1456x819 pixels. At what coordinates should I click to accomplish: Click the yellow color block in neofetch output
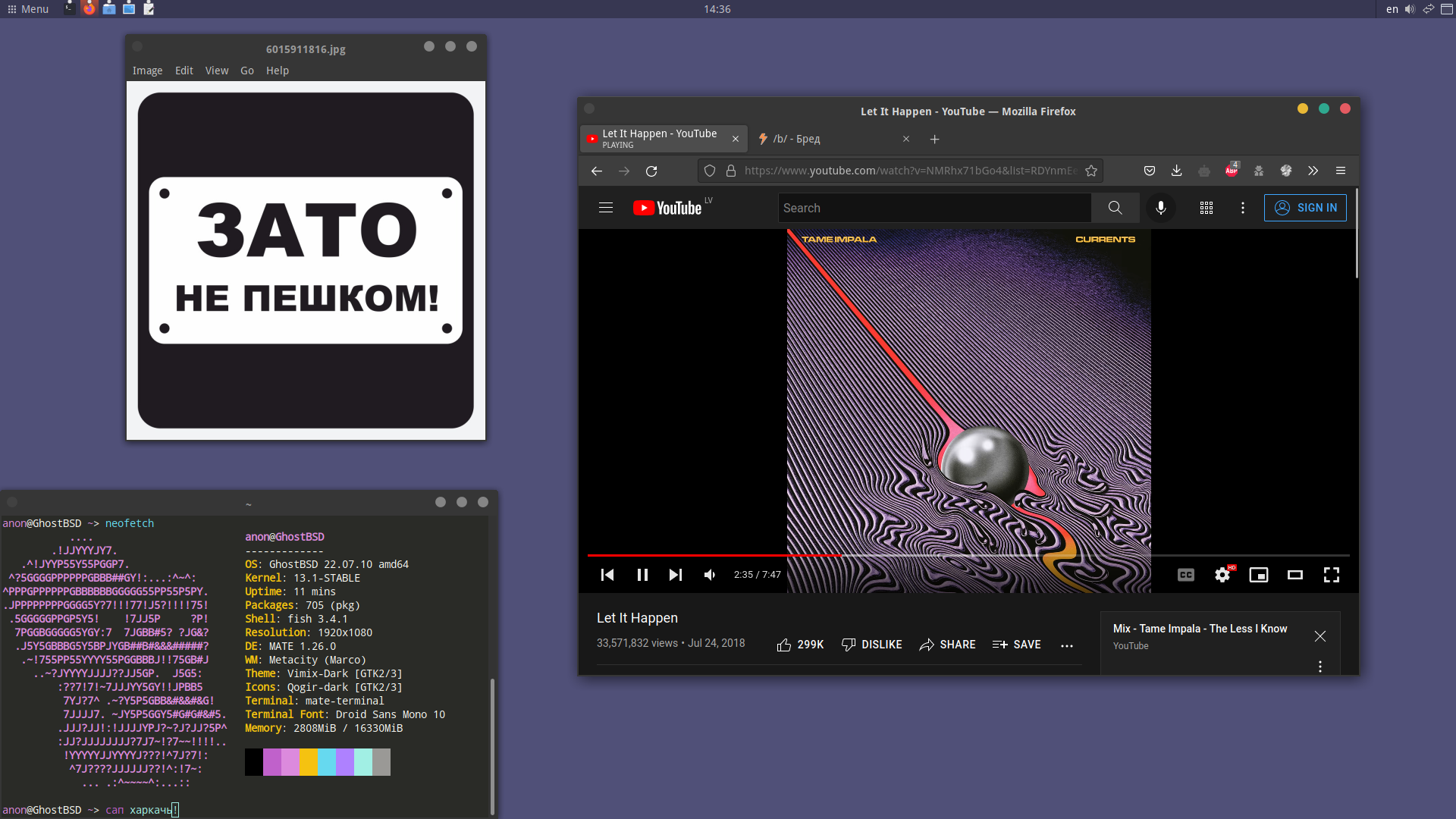pos(309,762)
